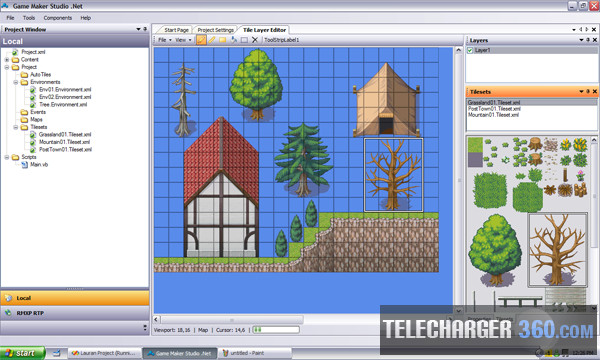
Task: Collapse the Environments folder
Action: coord(16,82)
